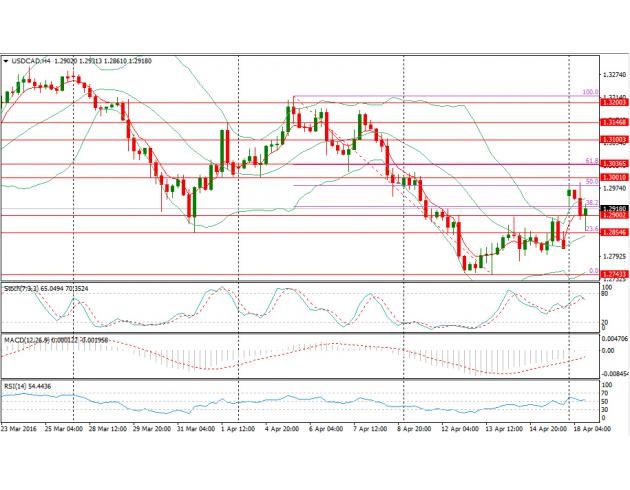Select the Fibonacci 50.0 retracement label

pyautogui.click(x=590, y=181)
